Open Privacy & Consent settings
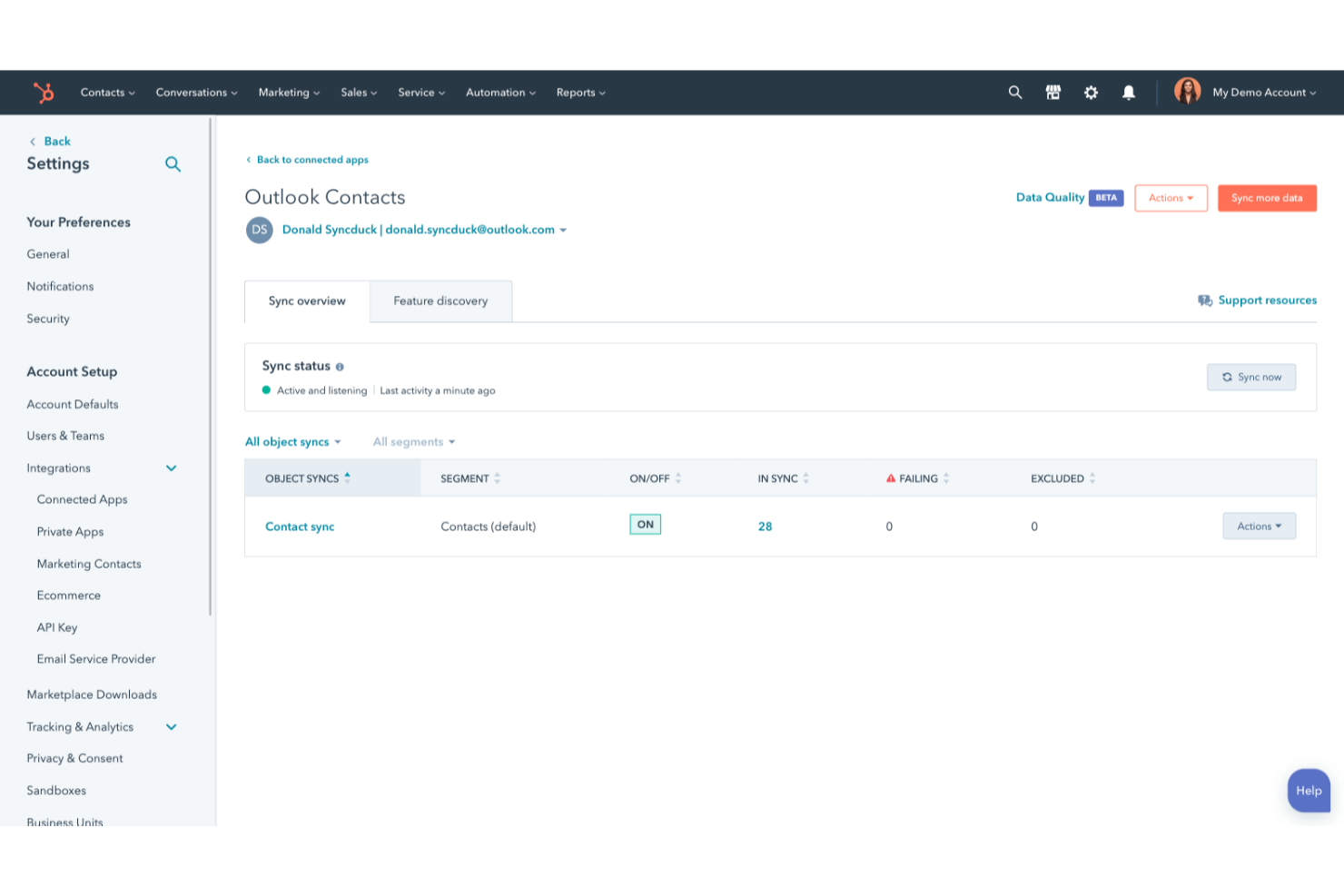This screenshot has height=896, width=1344. tap(74, 759)
